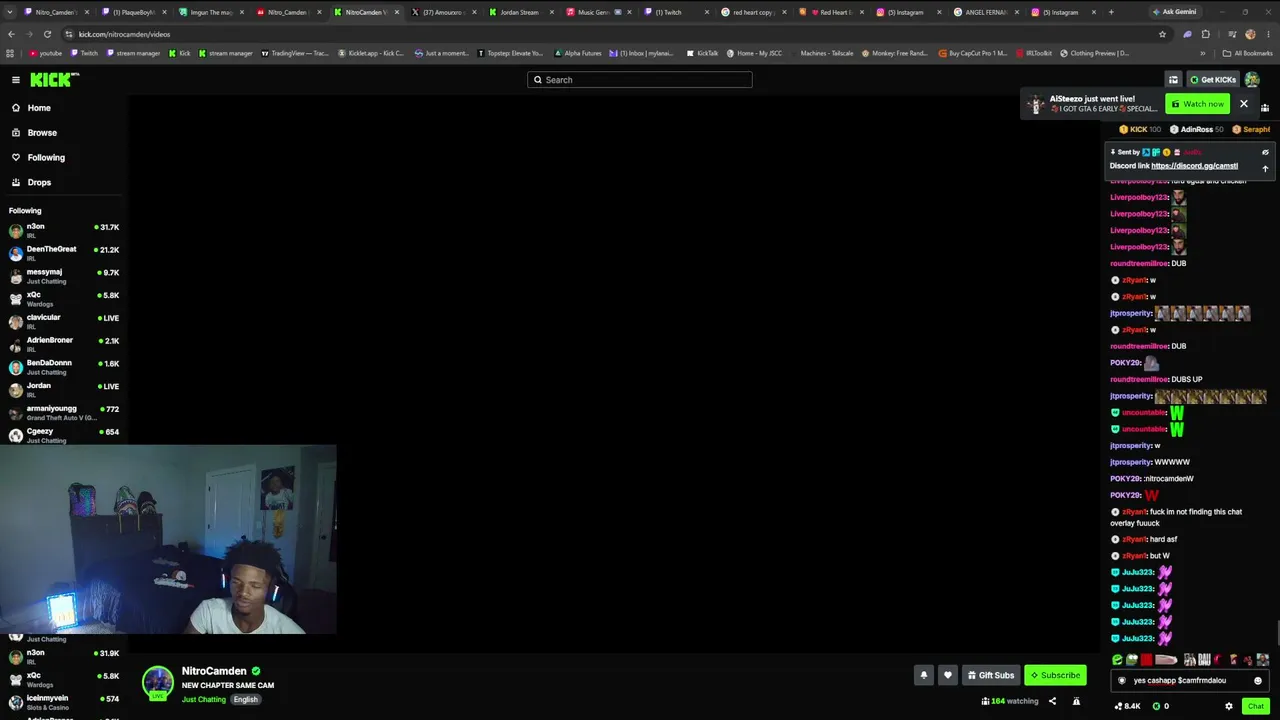Open iceinmyvein Slots & Casino channel
Screen dimensions: 1280x720
click(62, 703)
